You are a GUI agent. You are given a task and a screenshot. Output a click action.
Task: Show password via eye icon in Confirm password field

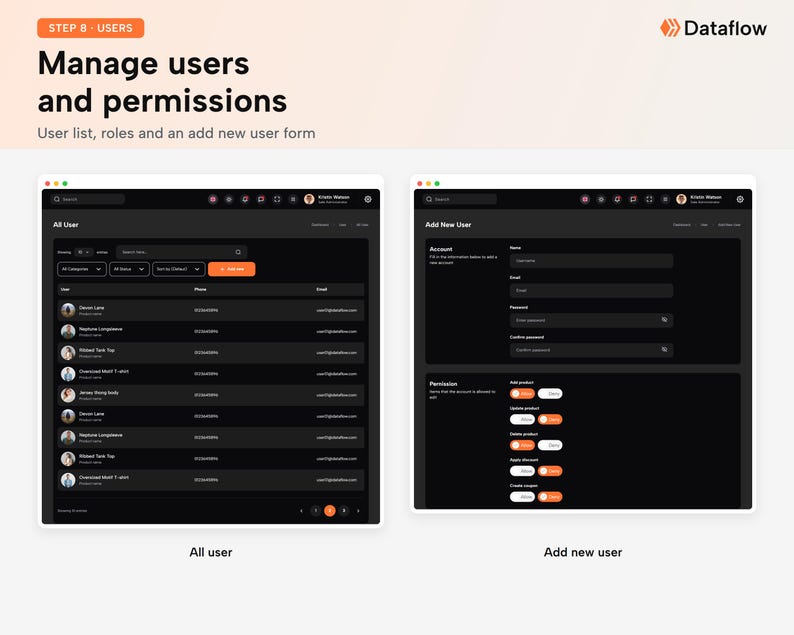tap(664, 349)
